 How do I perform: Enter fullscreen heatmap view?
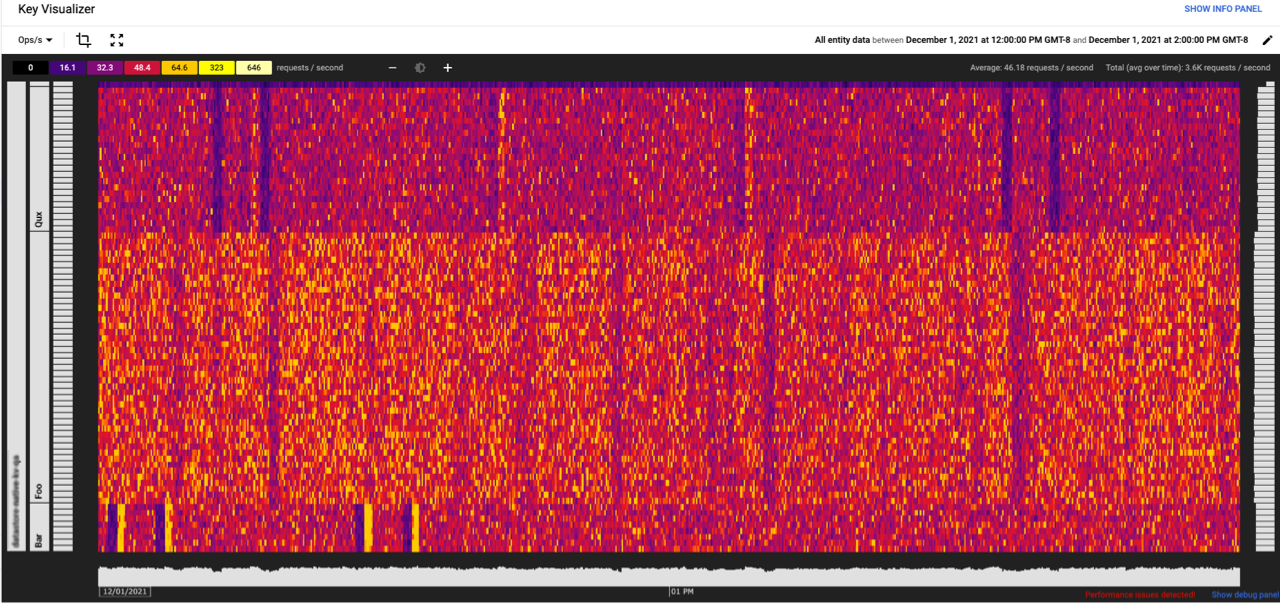point(117,40)
